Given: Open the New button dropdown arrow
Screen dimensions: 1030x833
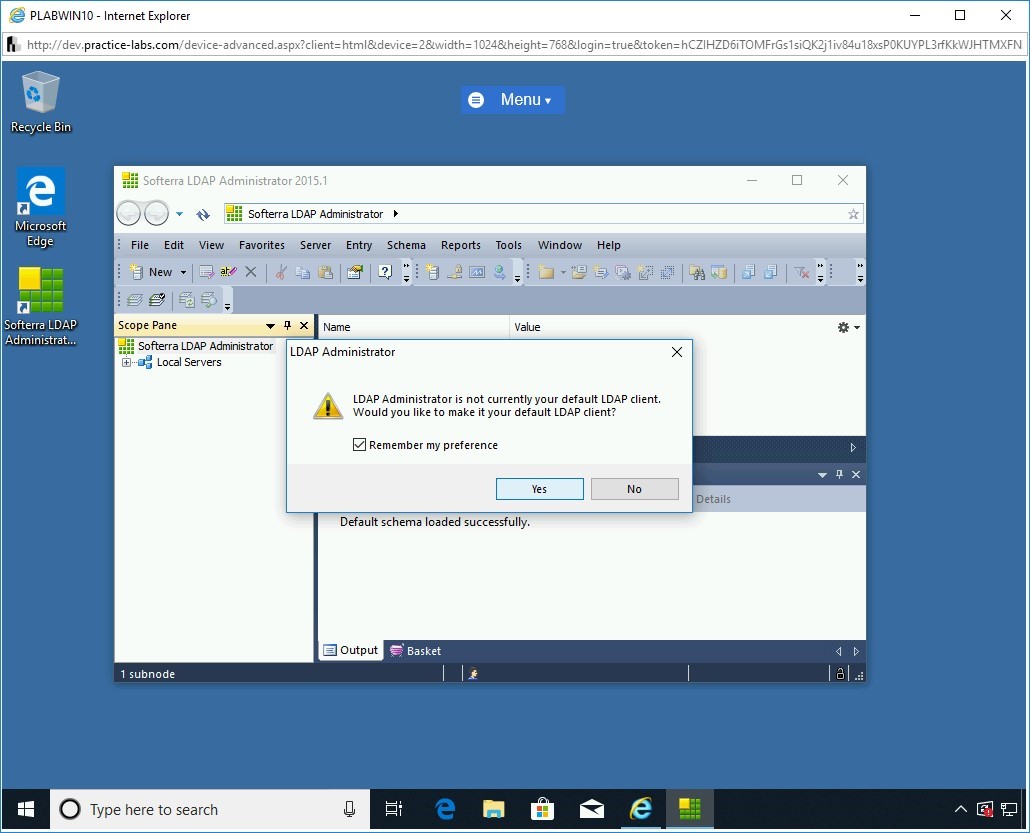Looking at the screenshot, I should tap(183, 272).
